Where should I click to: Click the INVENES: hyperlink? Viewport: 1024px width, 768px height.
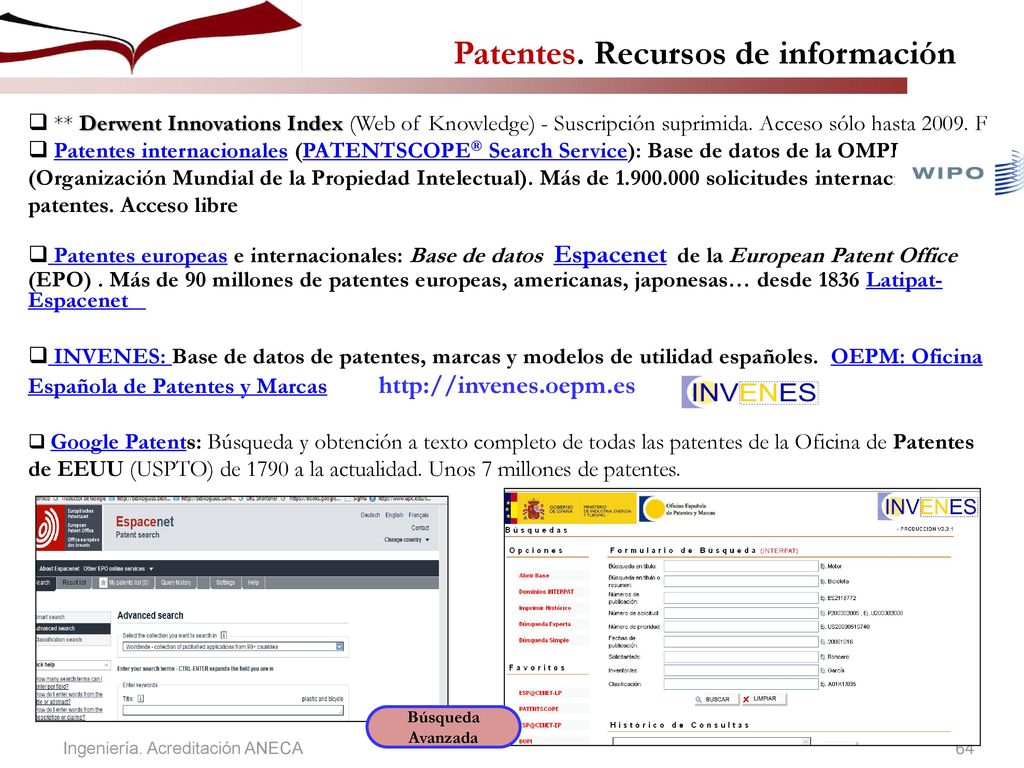coord(110,357)
